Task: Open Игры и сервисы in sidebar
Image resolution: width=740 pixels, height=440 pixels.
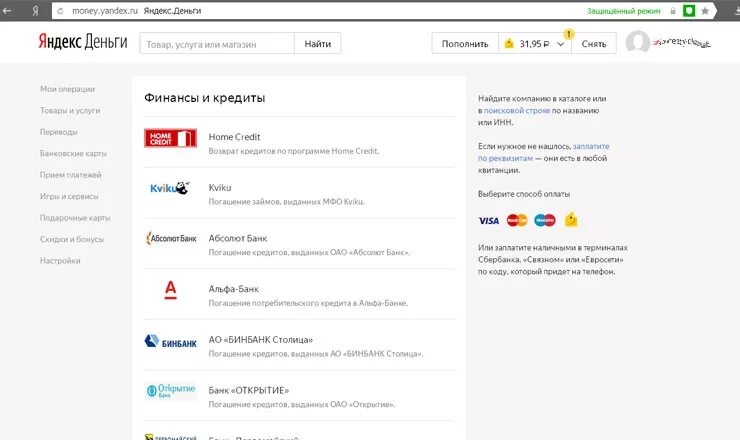Action: (69, 196)
